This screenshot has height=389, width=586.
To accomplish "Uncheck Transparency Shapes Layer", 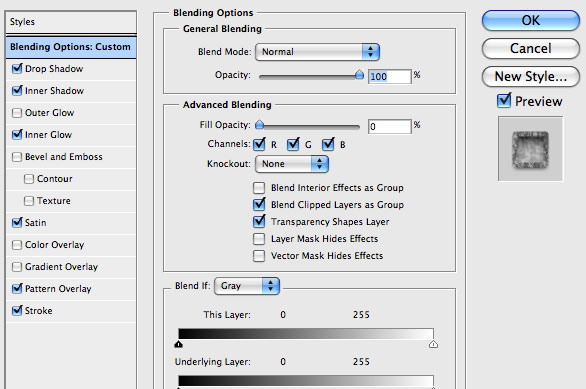I will (x=259, y=222).
